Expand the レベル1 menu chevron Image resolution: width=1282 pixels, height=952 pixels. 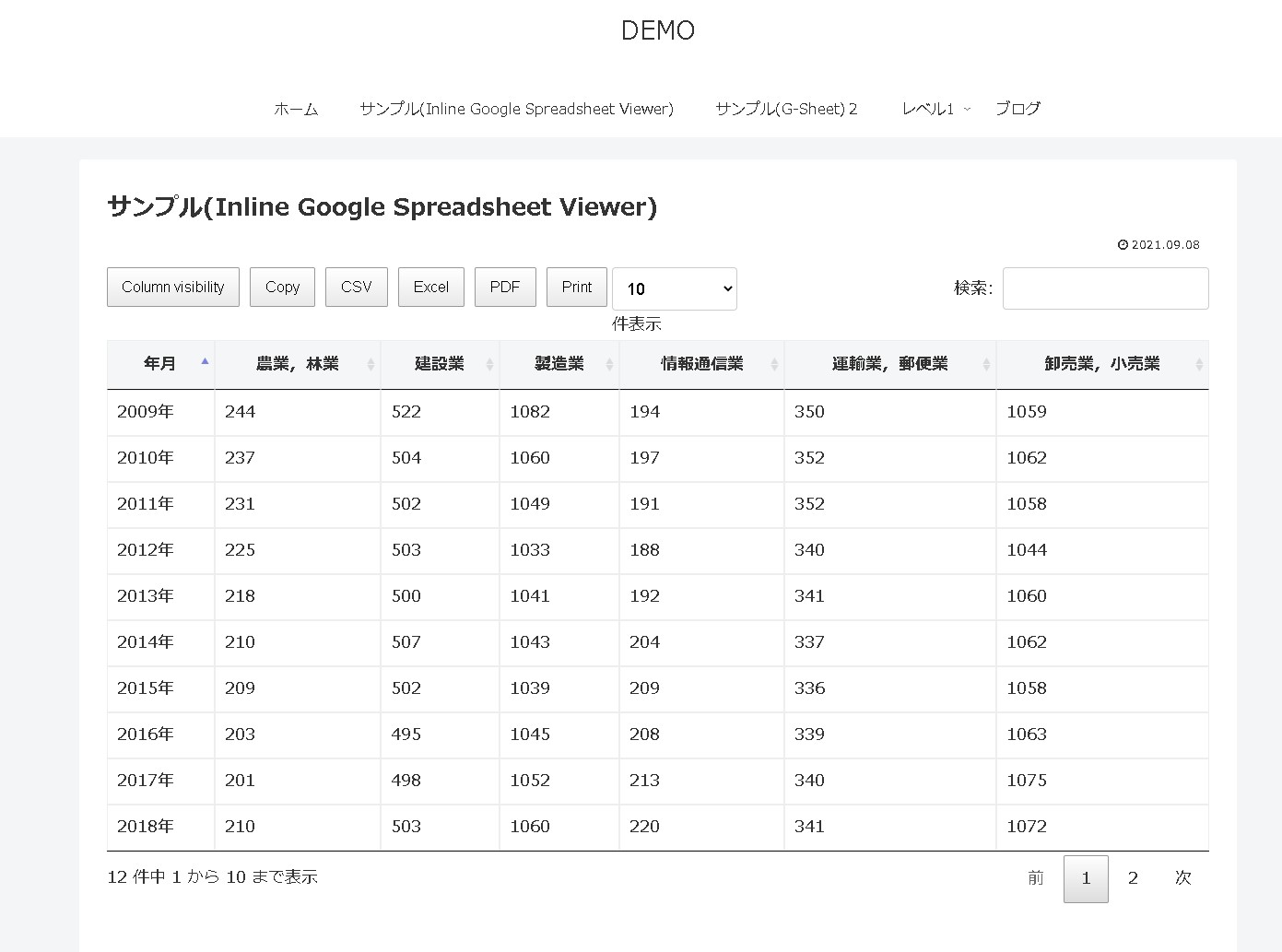(967, 109)
